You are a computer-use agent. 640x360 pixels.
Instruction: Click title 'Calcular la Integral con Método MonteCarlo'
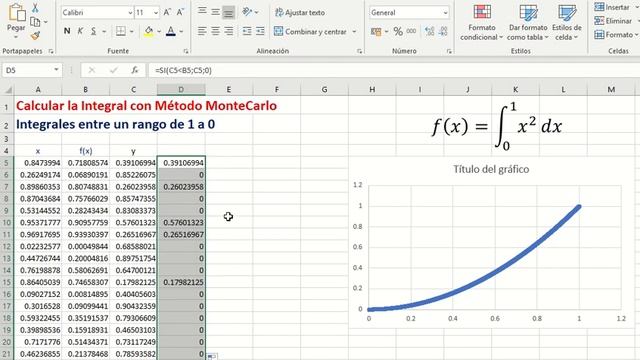[x=146, y=106]
